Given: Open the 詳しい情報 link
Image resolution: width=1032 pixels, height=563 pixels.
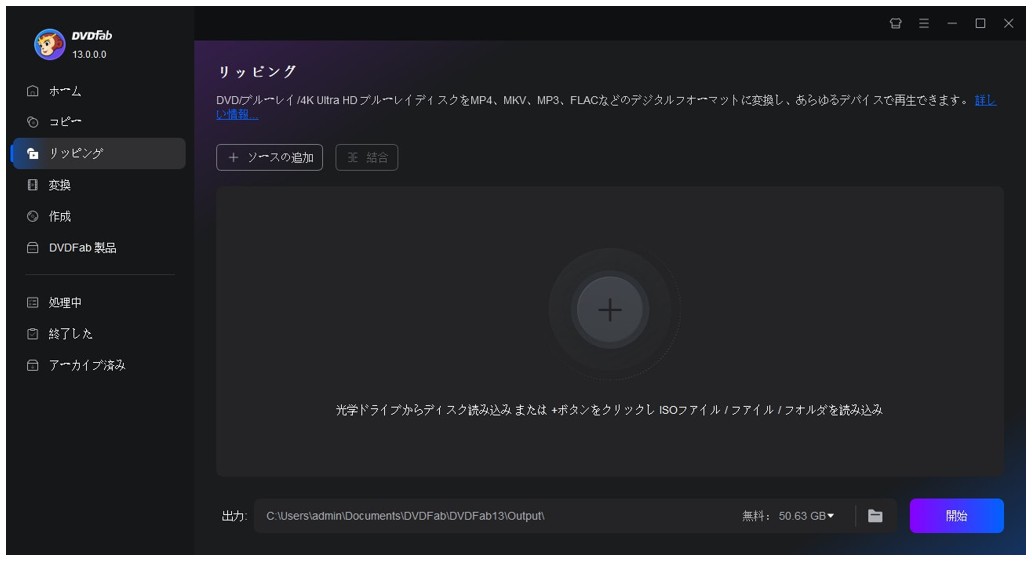Looking at the screenshot, I should (985, 100).
